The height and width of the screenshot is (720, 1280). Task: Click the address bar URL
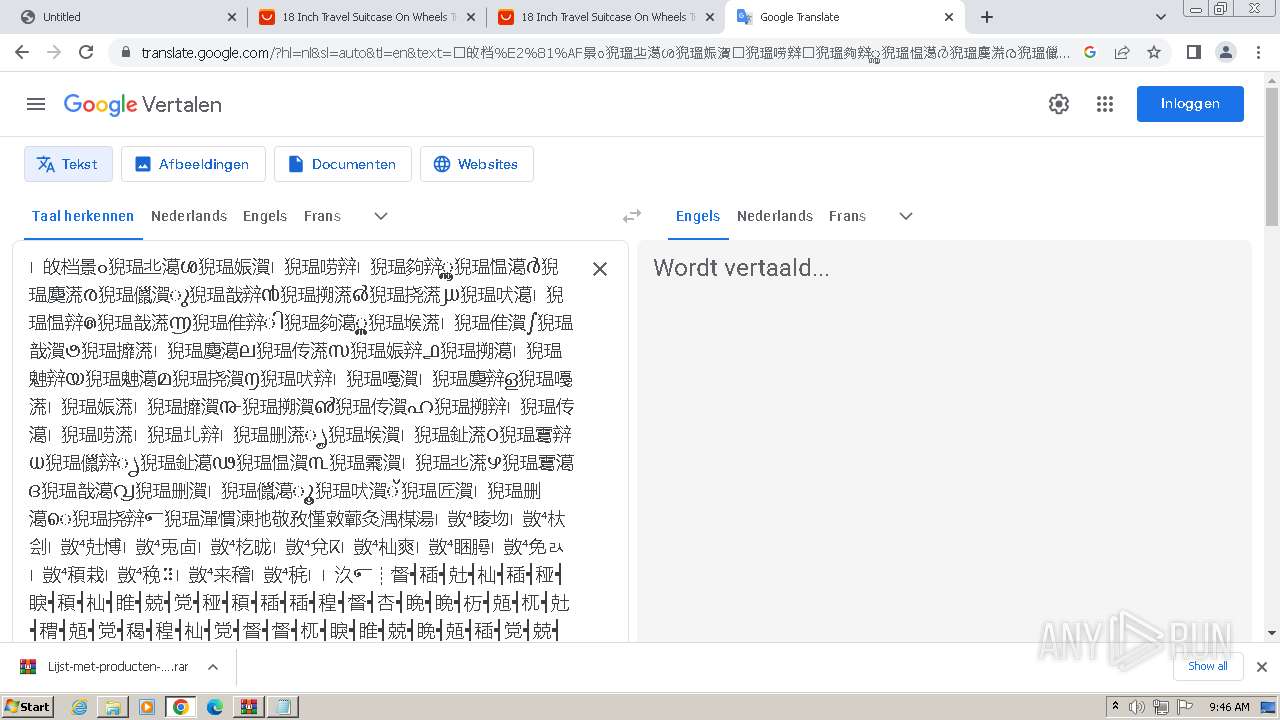[x=605, y=52]
